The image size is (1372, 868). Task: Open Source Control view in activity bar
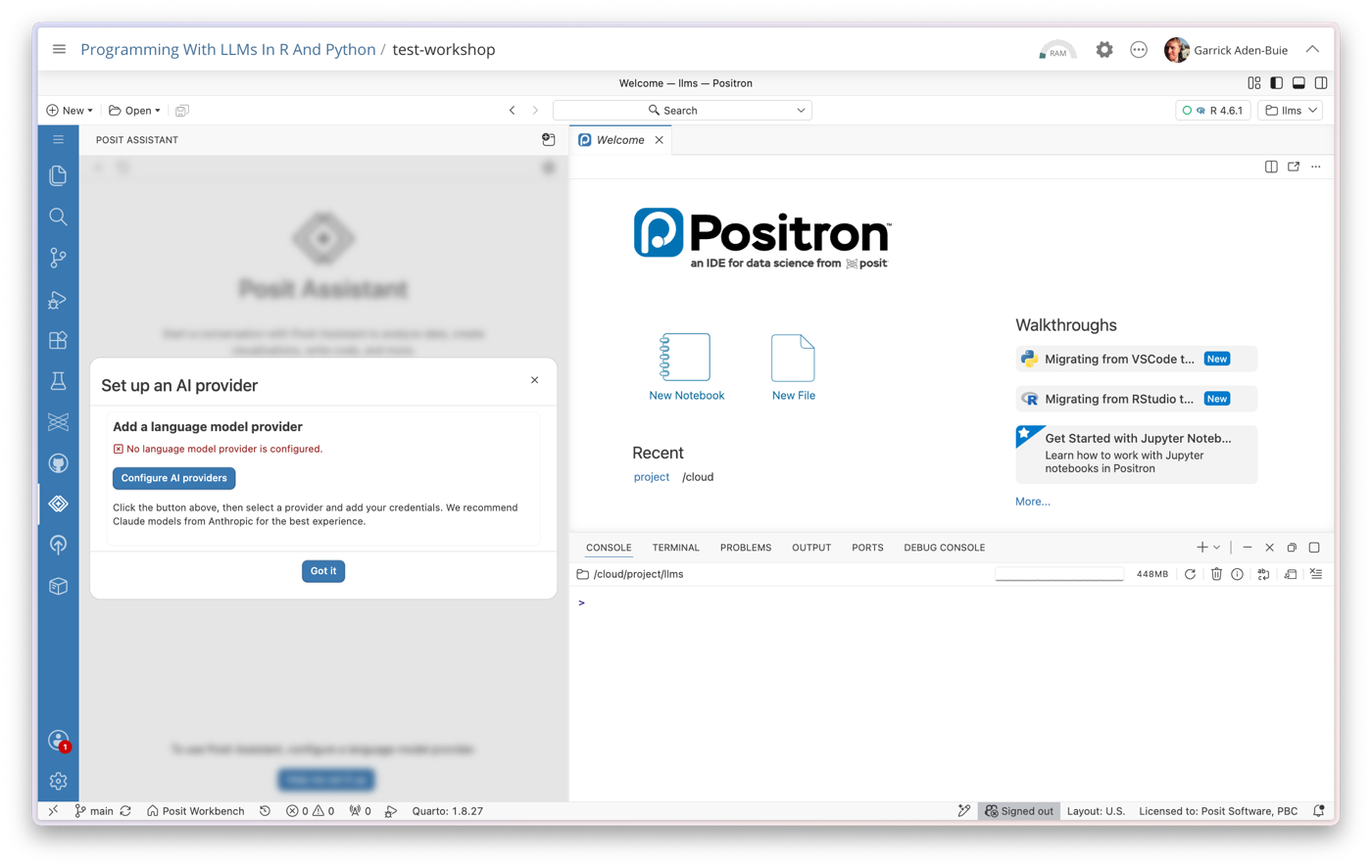(x=58, y=258)
